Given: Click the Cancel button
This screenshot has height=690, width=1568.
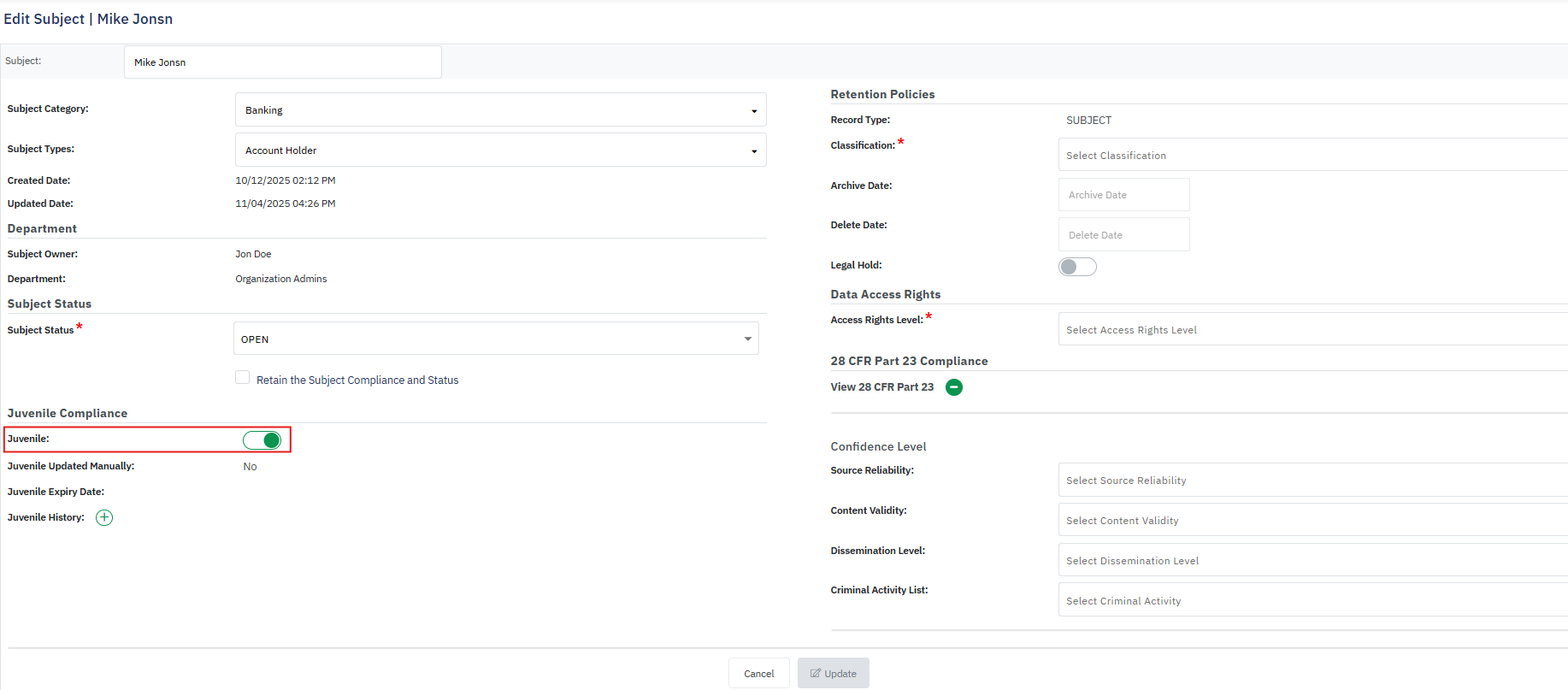Looking at the screenshot, I should point(758,674).
